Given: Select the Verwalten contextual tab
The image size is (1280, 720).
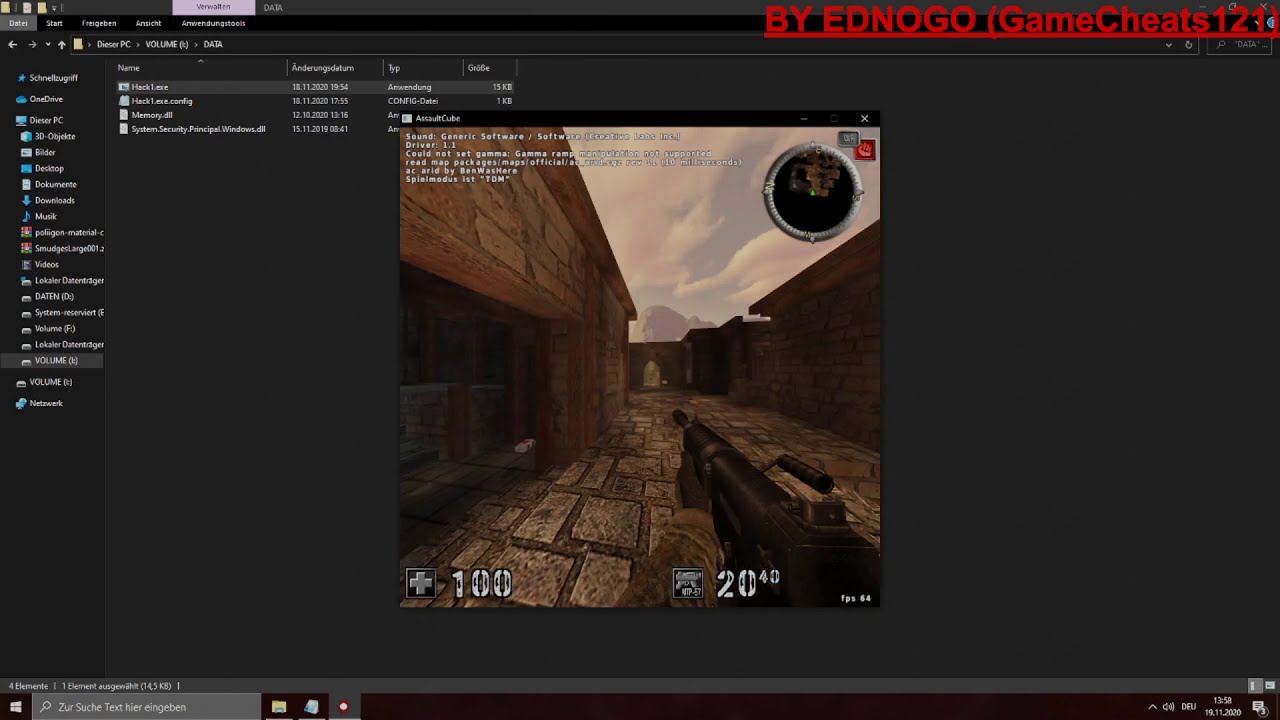Looking at the screenshot, I should 213,7.
